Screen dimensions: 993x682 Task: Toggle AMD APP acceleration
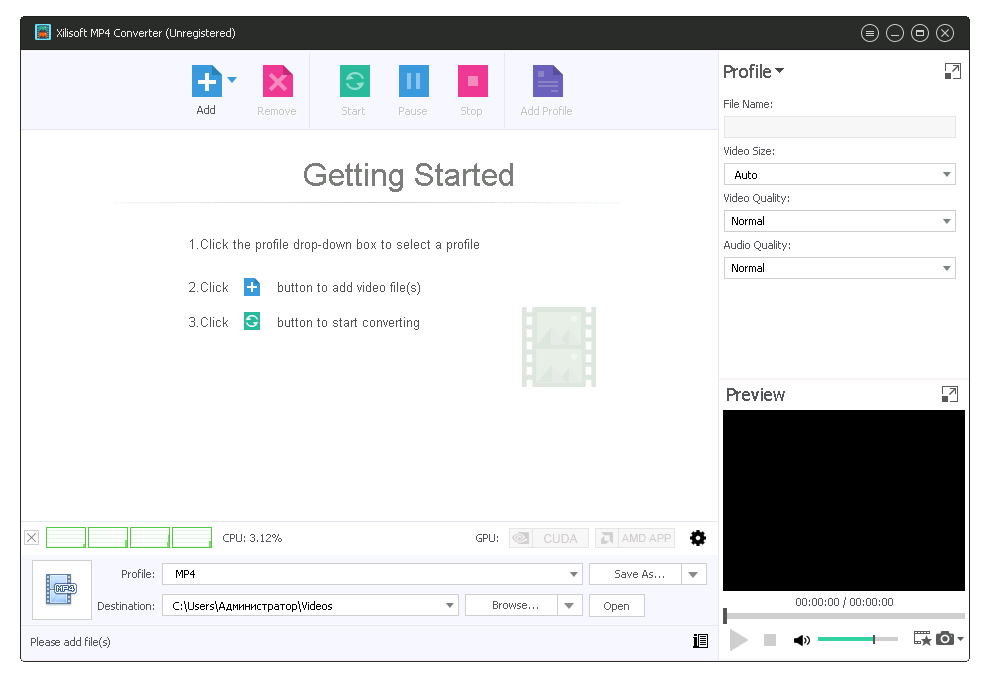(634, 537)
